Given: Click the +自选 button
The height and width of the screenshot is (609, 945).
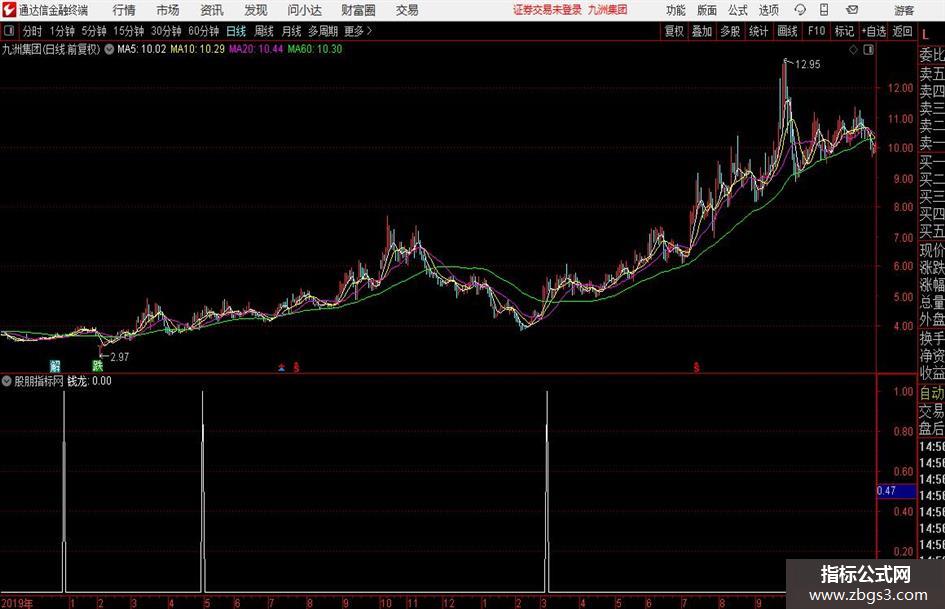Looking at the screenshot, I should [873, 31].
